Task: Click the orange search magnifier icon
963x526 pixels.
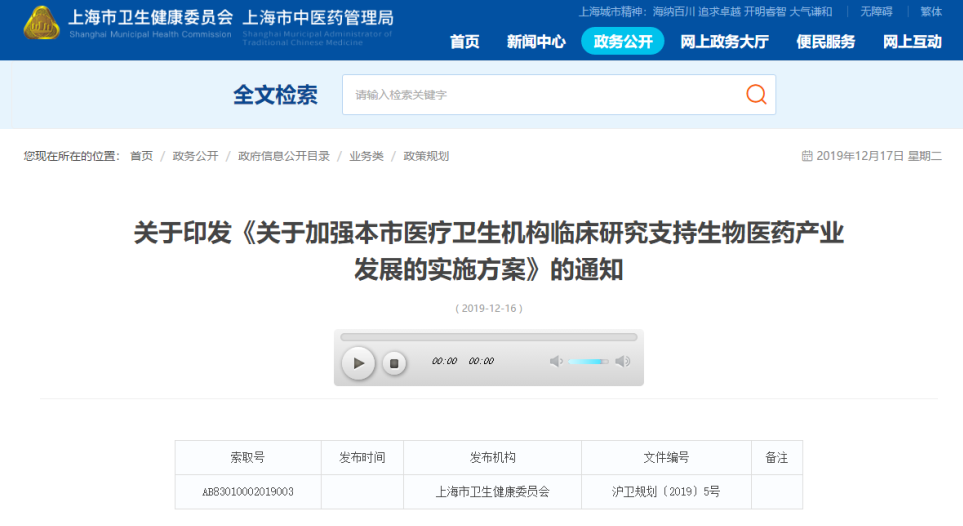Action: click(x=756, y=95)
